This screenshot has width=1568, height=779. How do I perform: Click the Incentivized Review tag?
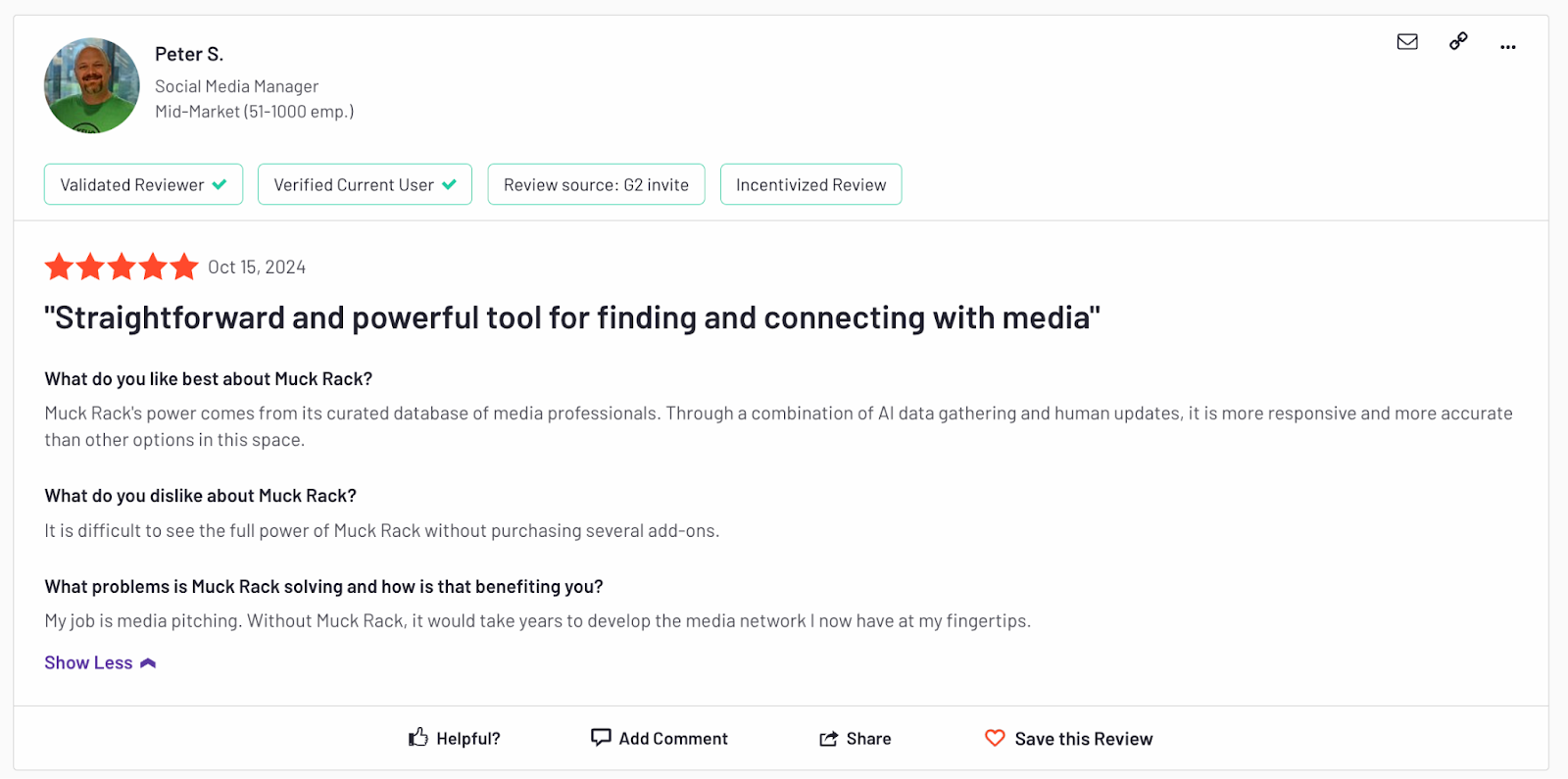point(810,184)
